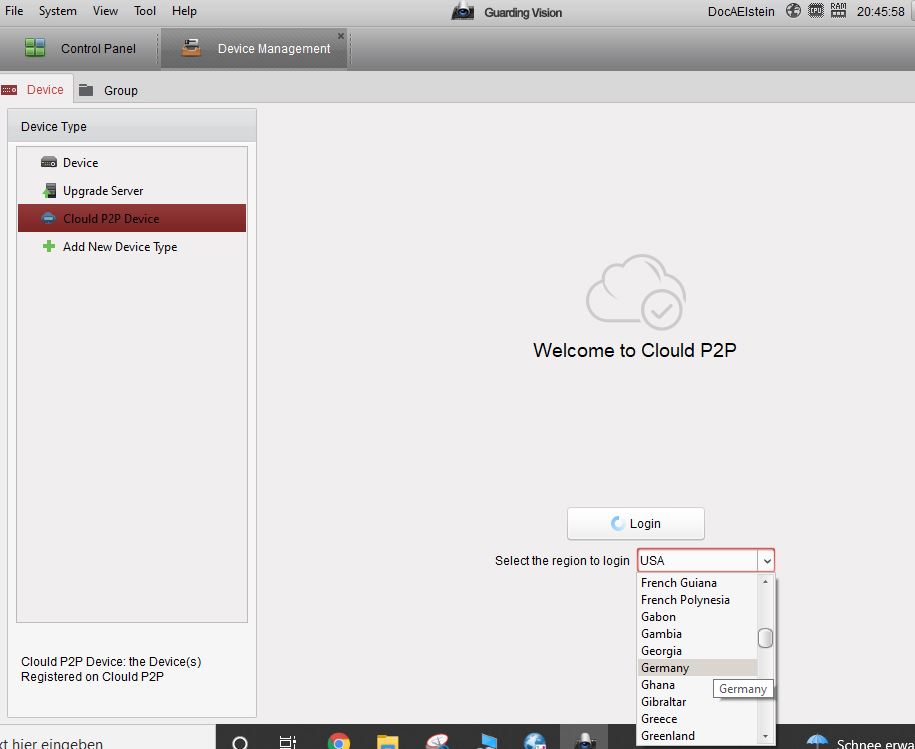Select Gabon from region list

698,617
